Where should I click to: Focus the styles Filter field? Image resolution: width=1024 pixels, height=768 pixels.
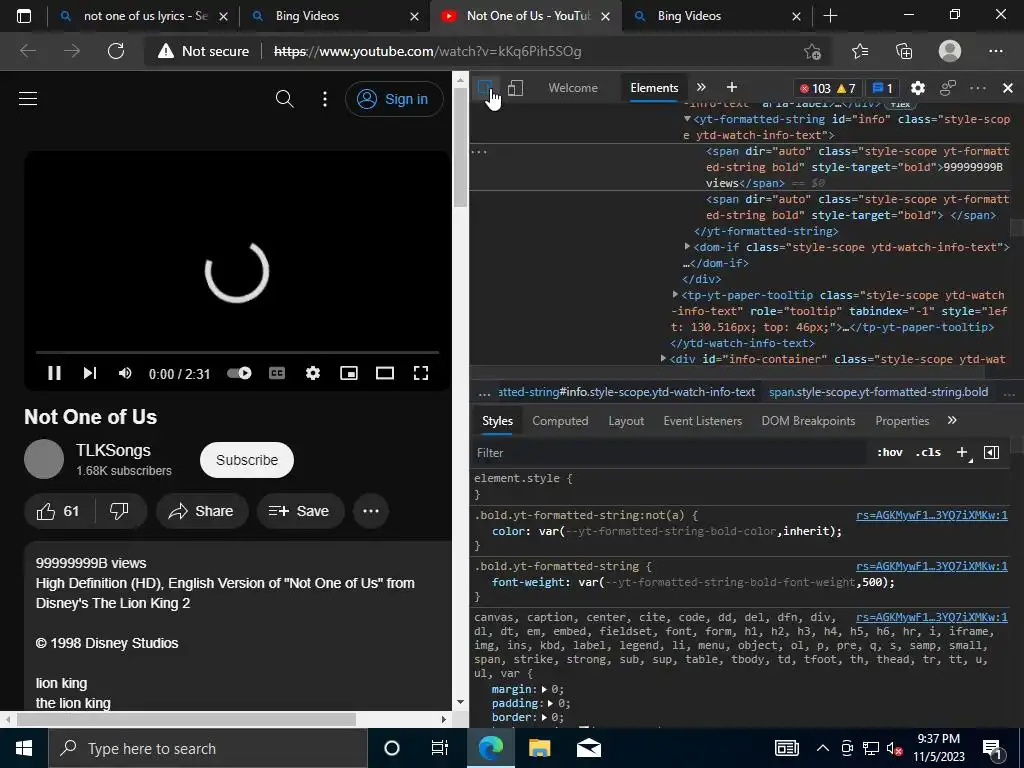[x=669, y=453]
